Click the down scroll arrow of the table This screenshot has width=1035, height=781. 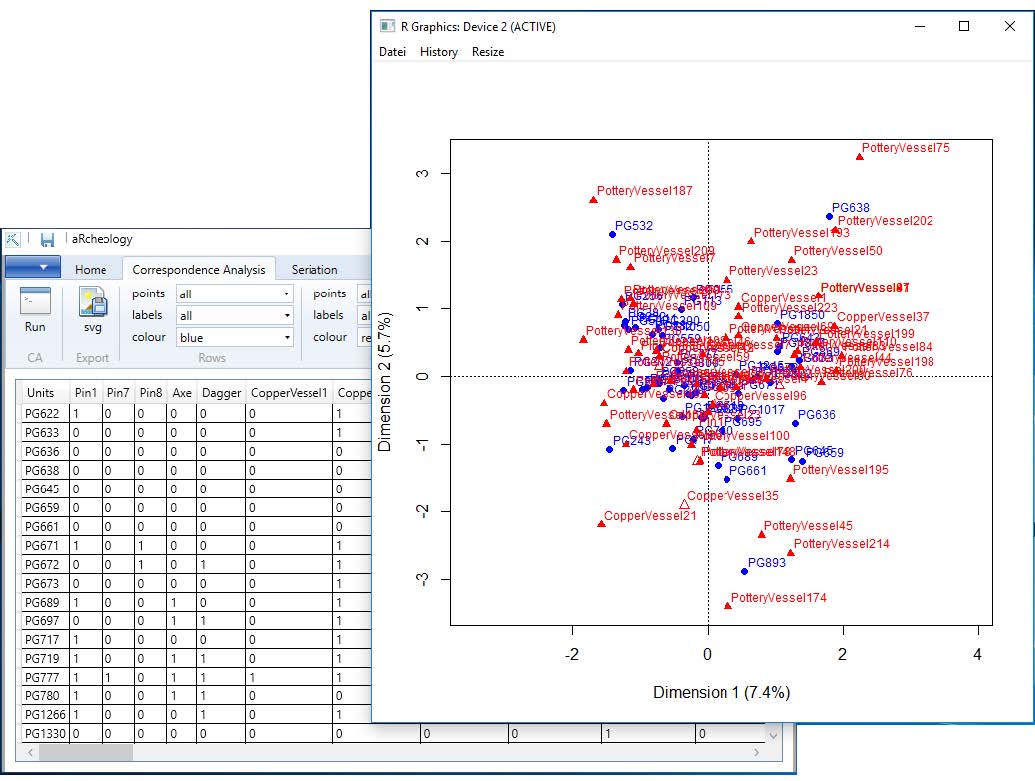click(773, 734)
